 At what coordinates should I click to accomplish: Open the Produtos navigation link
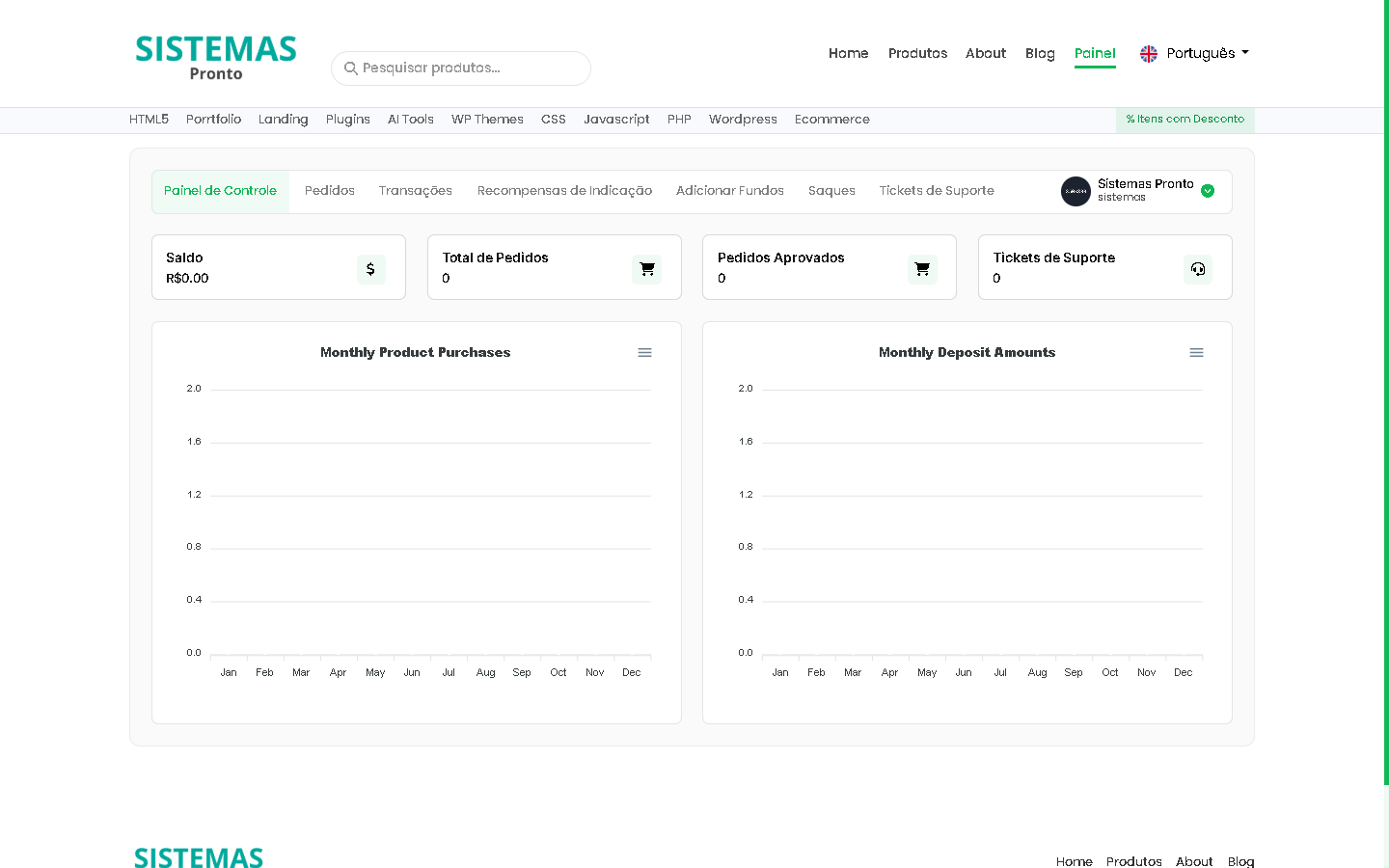click(917, 54)
